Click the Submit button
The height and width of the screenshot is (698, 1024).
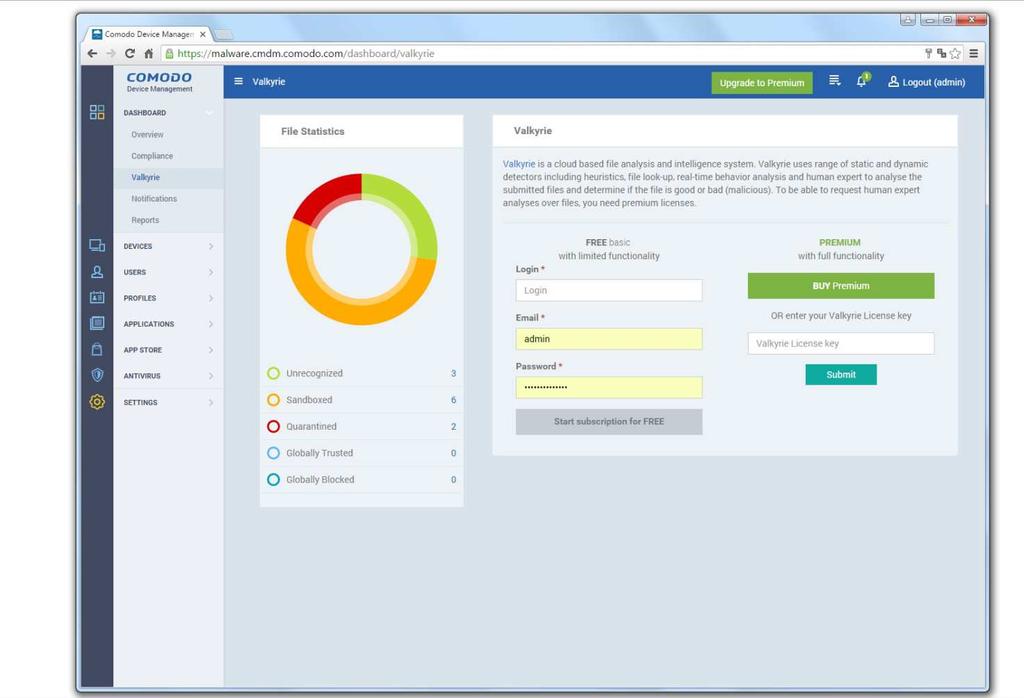[841, 375]
